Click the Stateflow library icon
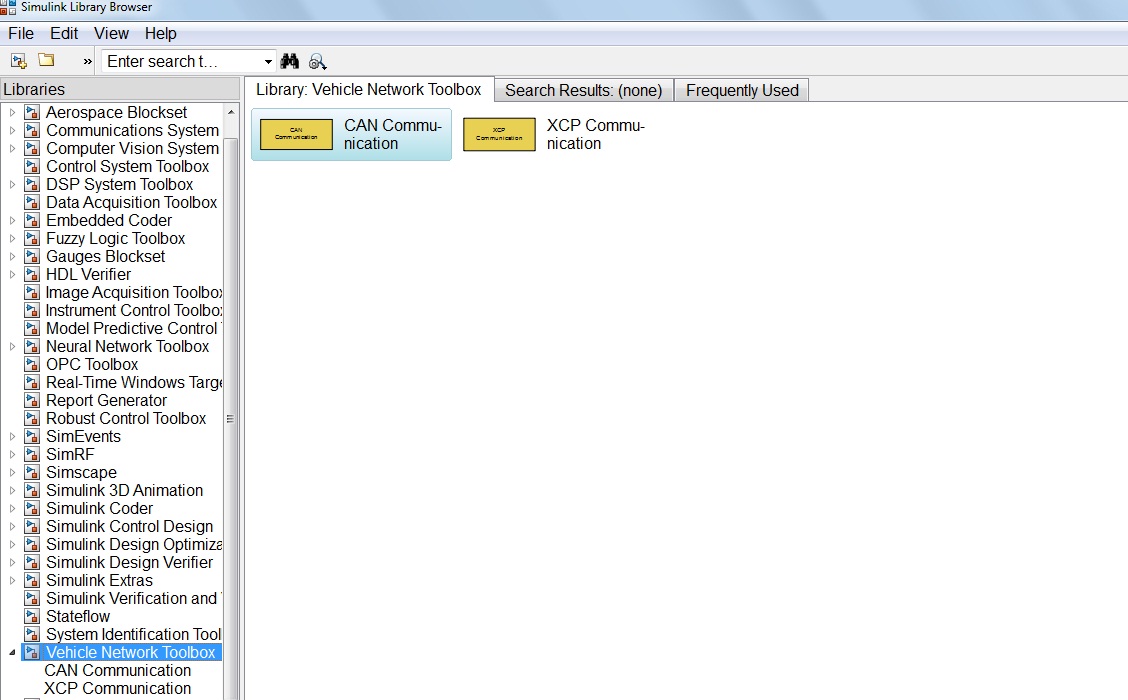The image size is (1128, 700). pyautogui.click(x=32, y=617)
